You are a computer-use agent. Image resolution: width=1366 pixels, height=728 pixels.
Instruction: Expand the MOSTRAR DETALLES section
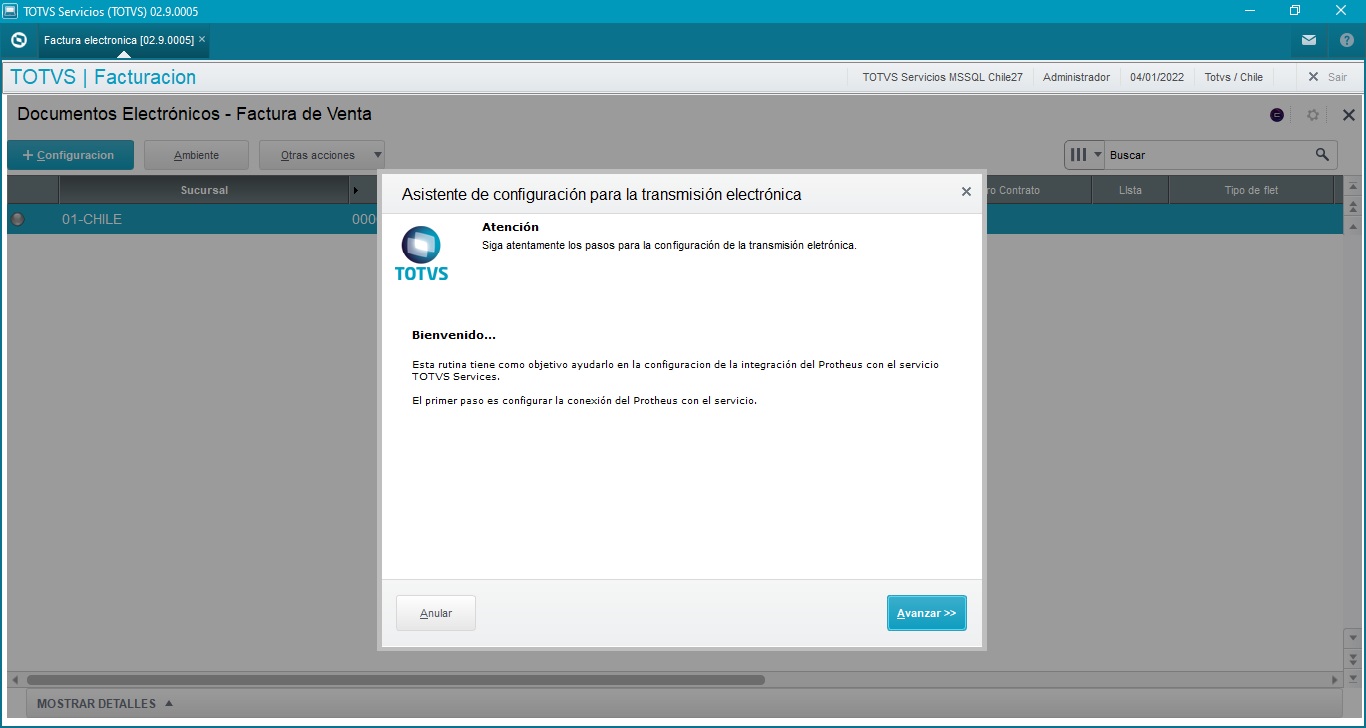tap(104, 704)
